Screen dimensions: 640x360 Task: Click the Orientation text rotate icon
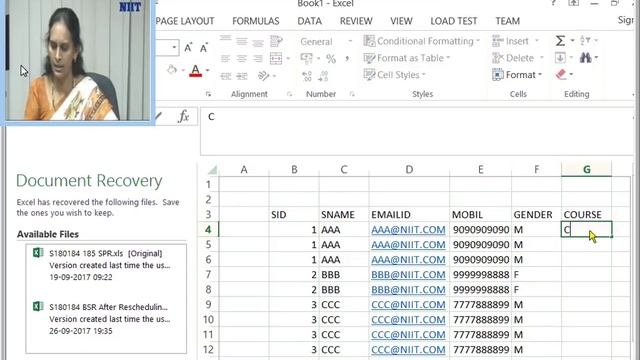(263, 76)
